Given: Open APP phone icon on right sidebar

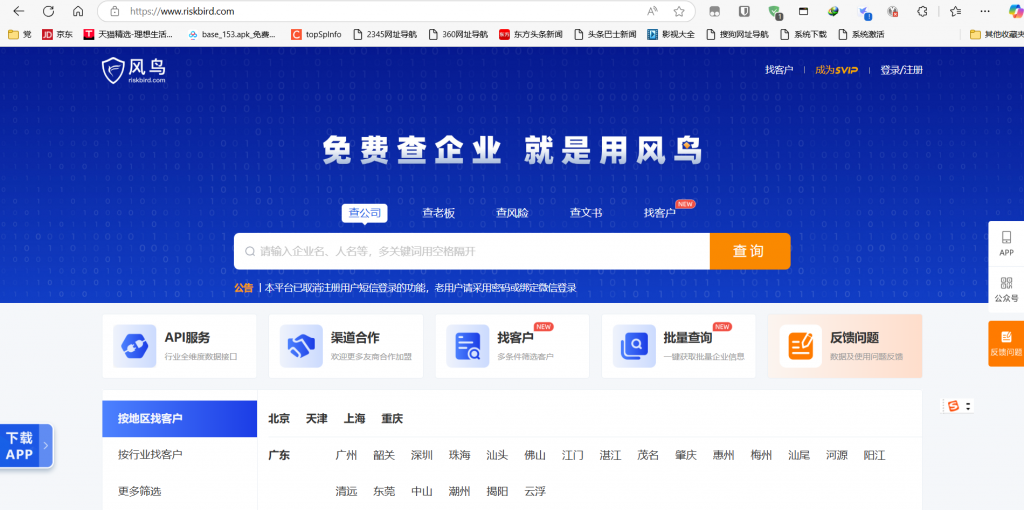Looking at the screenshot, I should [x=1006, y=237].
